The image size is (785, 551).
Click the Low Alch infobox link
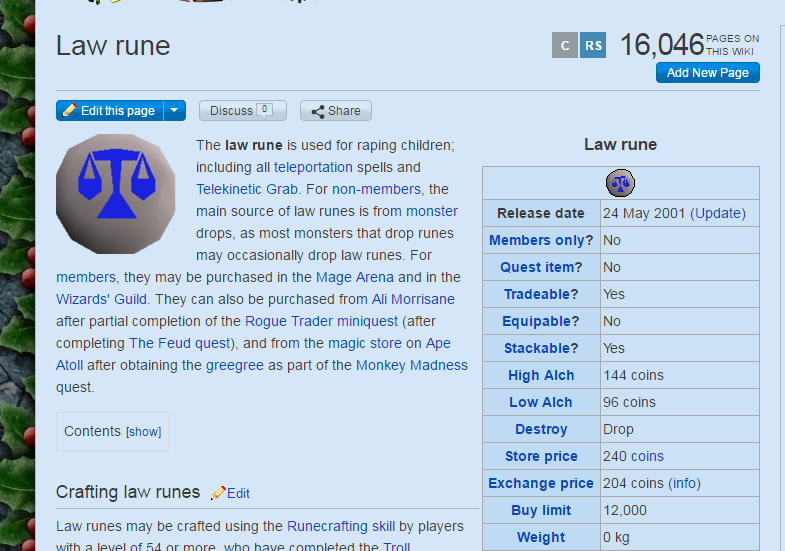[541, 402]
